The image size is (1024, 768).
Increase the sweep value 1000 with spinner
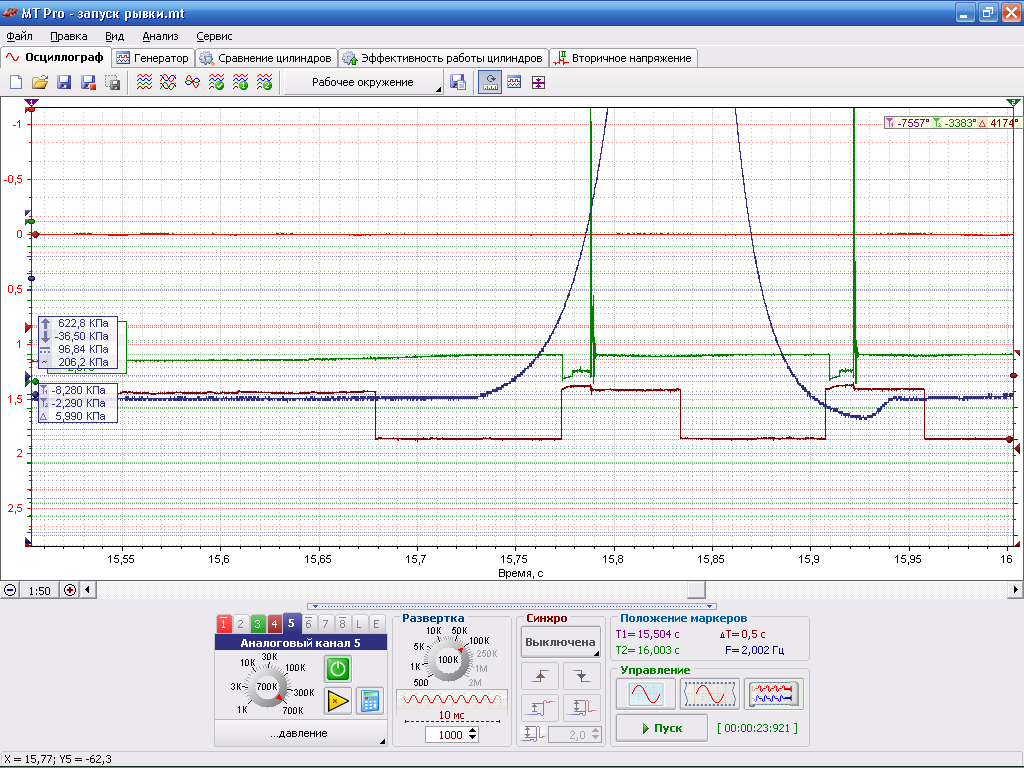(473, 731)
